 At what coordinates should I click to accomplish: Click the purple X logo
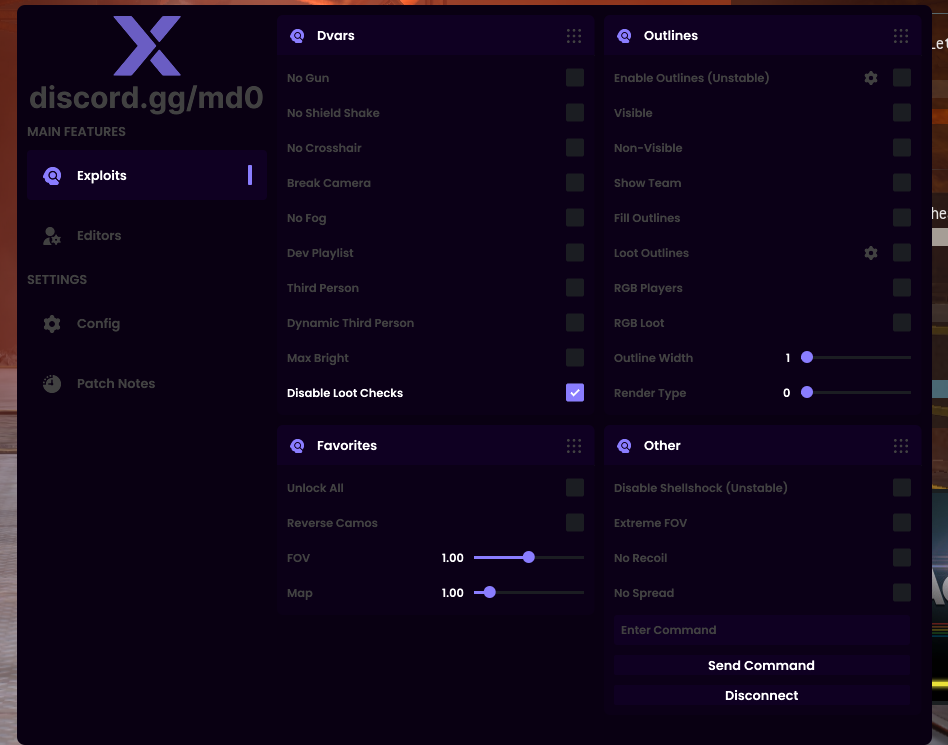[147, 46]
